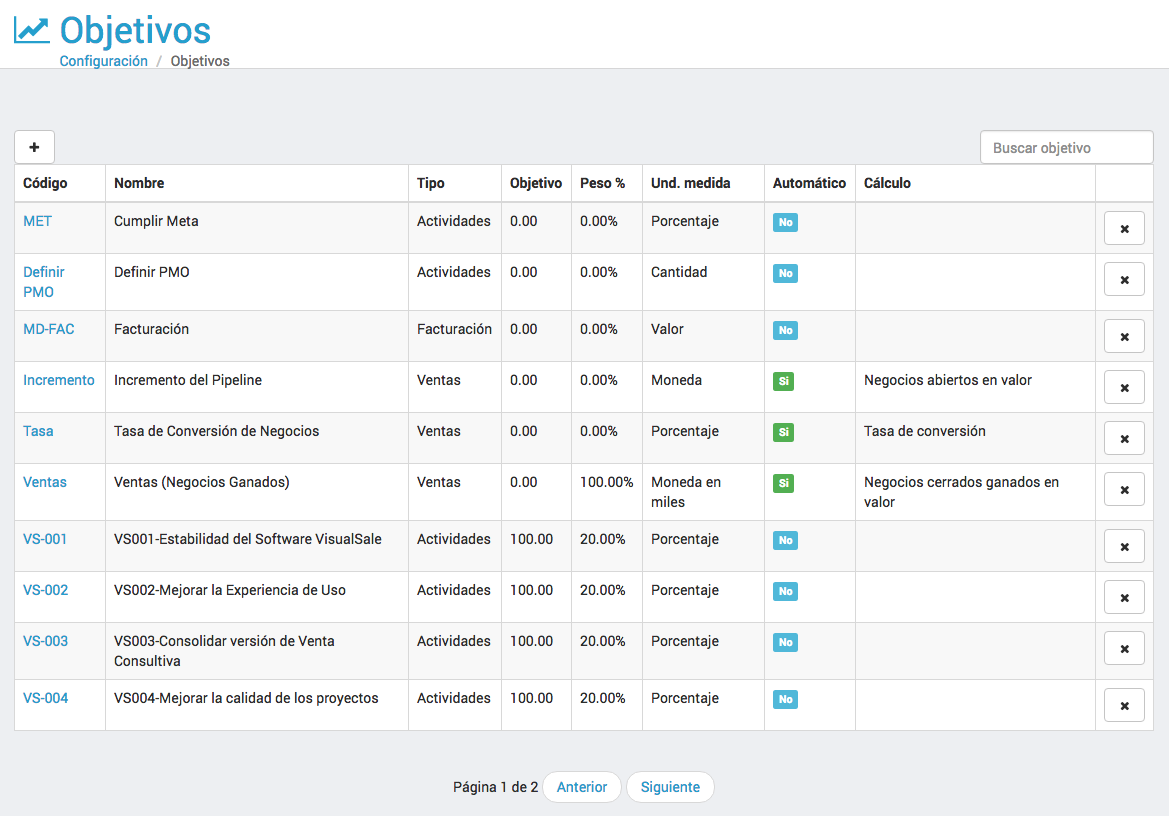The image size is (1169, 816).
Task: Click the 'Página 1 de 2' label
Action: tap(495, 787)
